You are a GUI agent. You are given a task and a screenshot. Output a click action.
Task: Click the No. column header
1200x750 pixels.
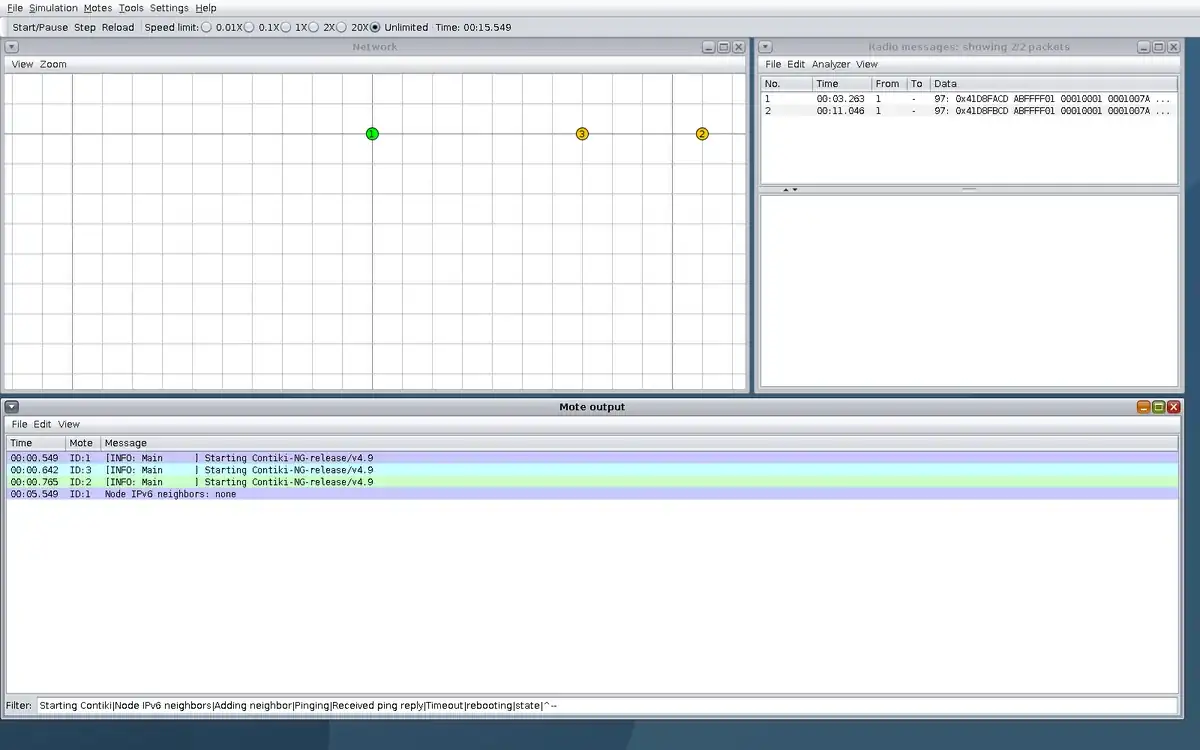click(x=787, y=84)
